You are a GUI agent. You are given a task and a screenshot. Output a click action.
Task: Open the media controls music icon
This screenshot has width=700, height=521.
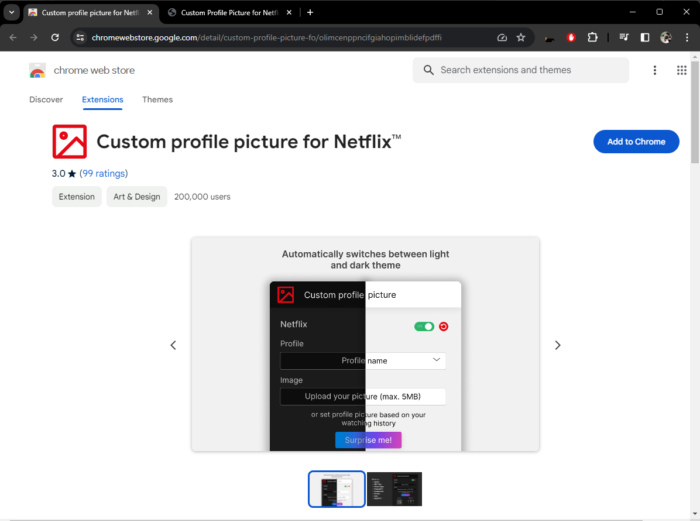click(x=624, y=38)
